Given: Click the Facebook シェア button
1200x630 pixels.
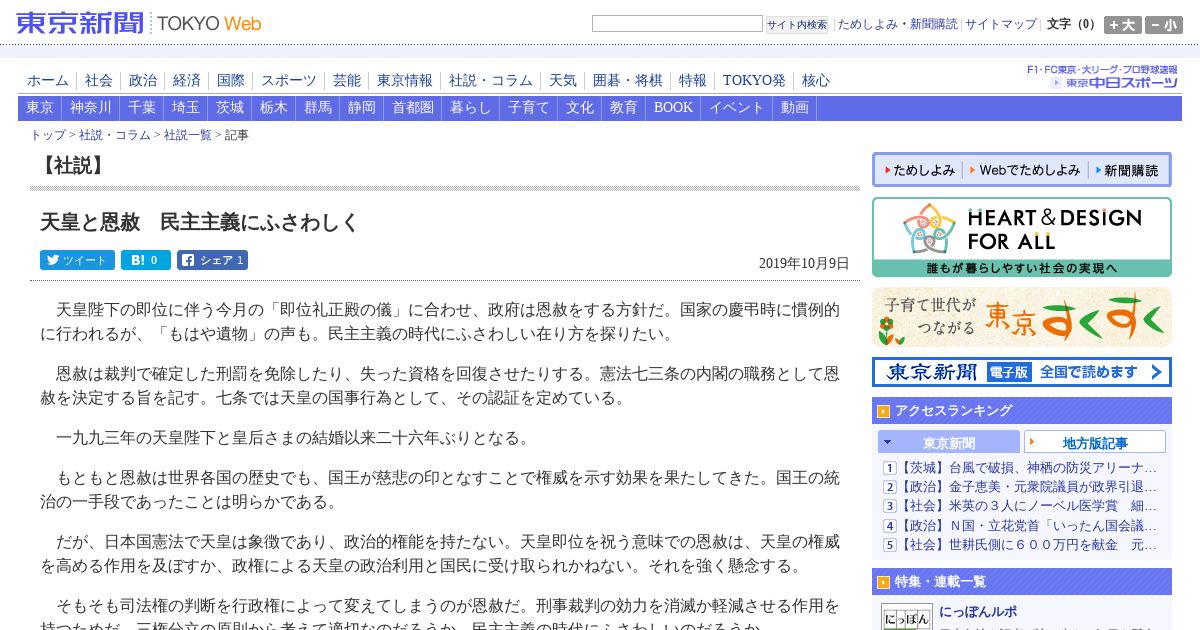Looking at the screenshot, I should (x=212, y=260).
